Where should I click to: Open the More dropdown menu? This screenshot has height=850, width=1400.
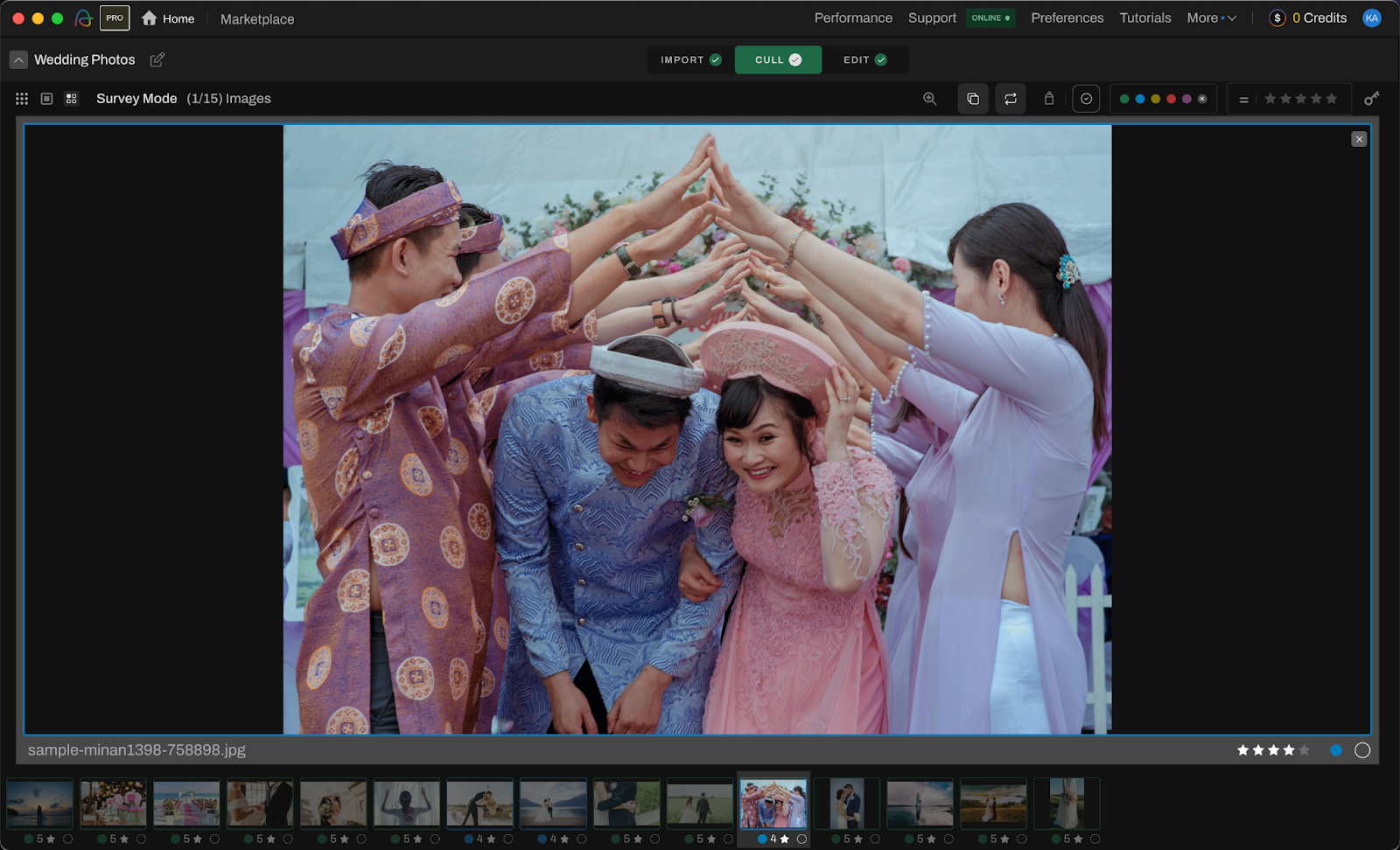(1211, 17)
